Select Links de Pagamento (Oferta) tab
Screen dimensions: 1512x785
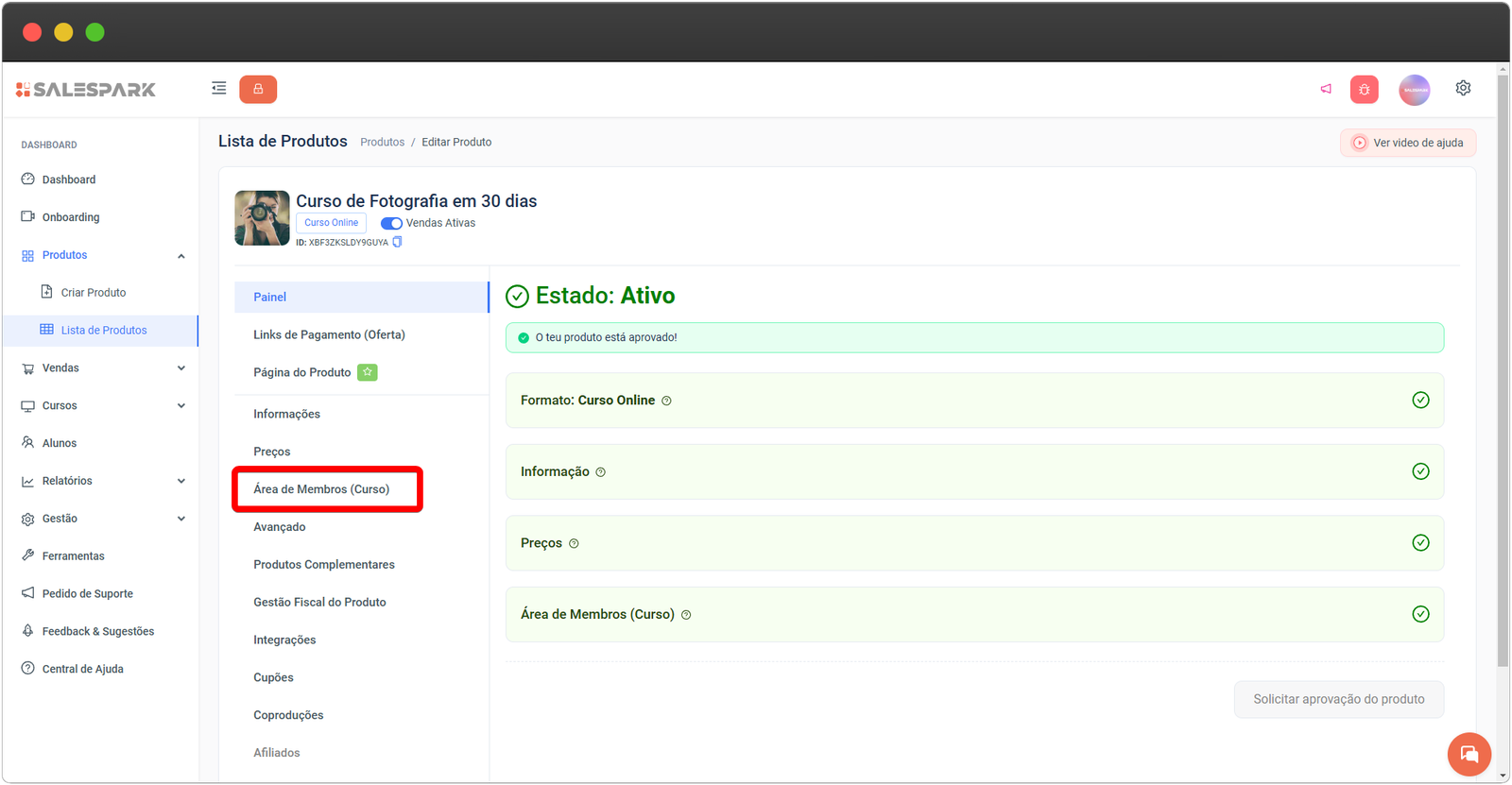pyautogui.click(x=329, y=335)
